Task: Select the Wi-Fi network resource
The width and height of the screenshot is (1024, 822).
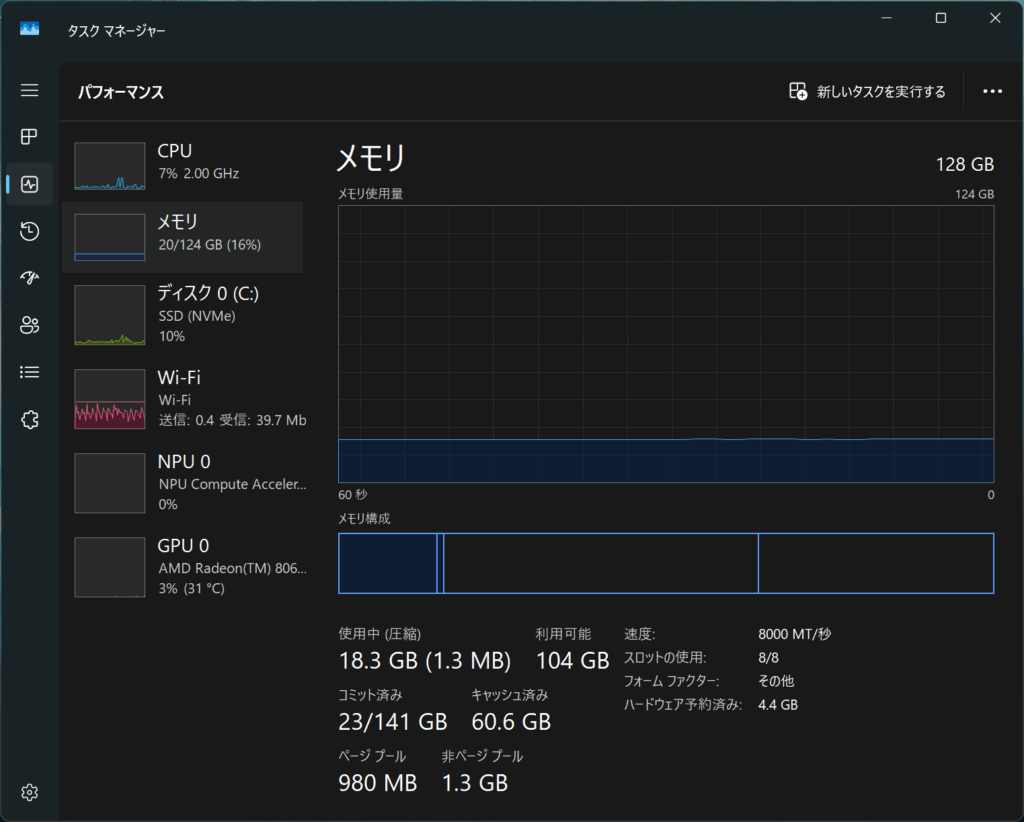Action: click(182, 398)
